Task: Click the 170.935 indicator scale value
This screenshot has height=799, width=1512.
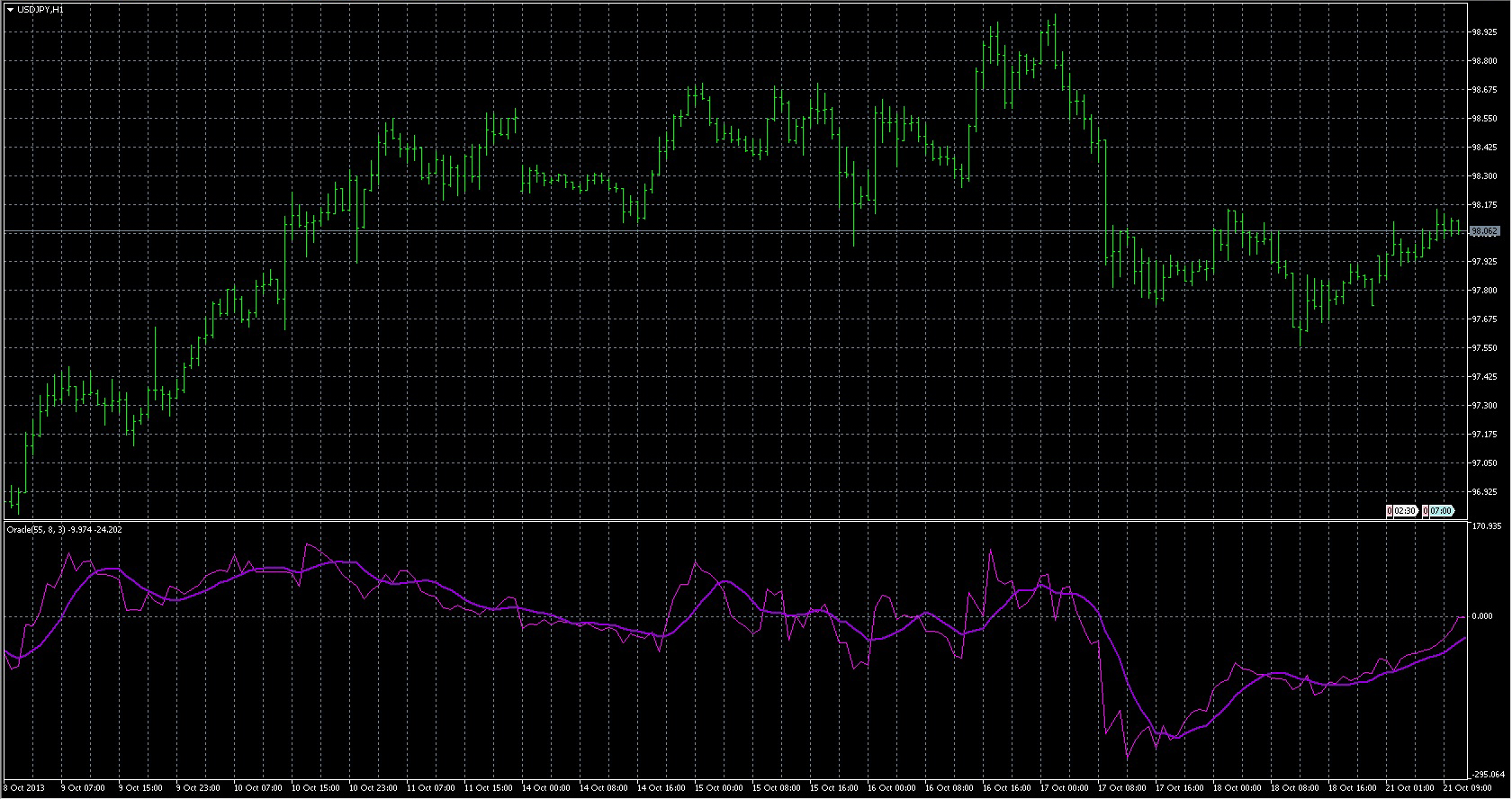Action: point(1486,525)
